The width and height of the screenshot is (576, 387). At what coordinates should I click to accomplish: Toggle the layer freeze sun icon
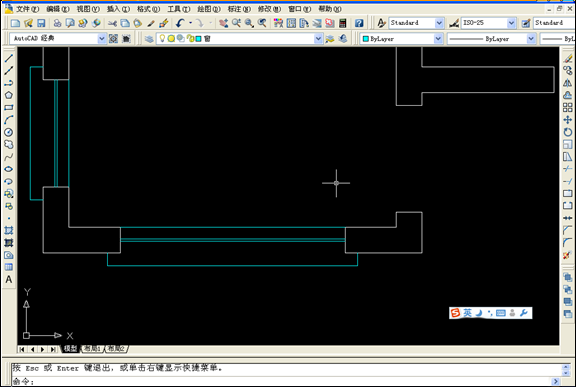[171, 39]
